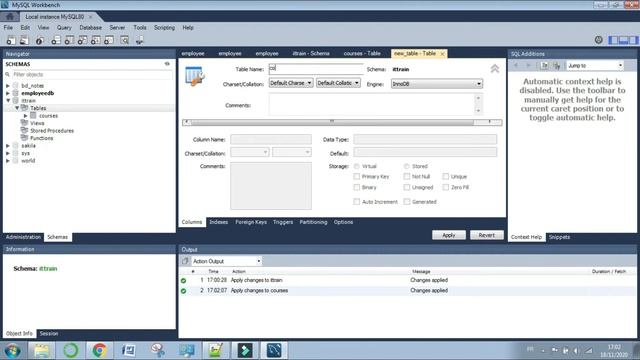Image resolution: width=640 pixels, height=360 pixels.
Task: Toggle automatic context help icon
Action: [557, 65]
